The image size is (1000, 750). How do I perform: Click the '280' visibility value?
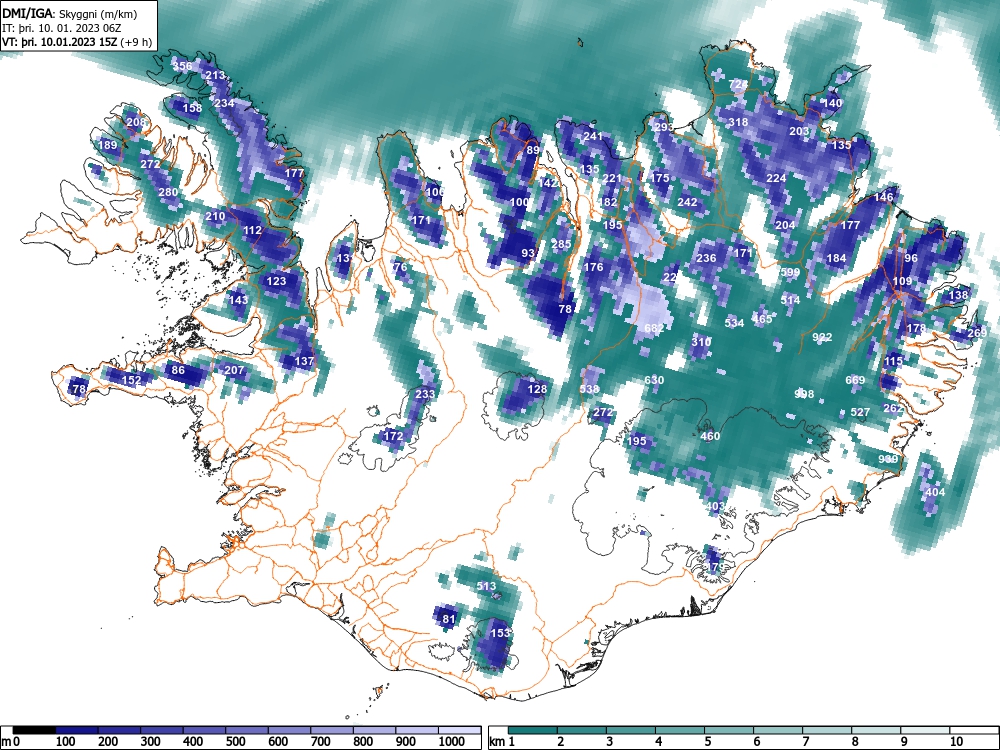tap(168, 193)
